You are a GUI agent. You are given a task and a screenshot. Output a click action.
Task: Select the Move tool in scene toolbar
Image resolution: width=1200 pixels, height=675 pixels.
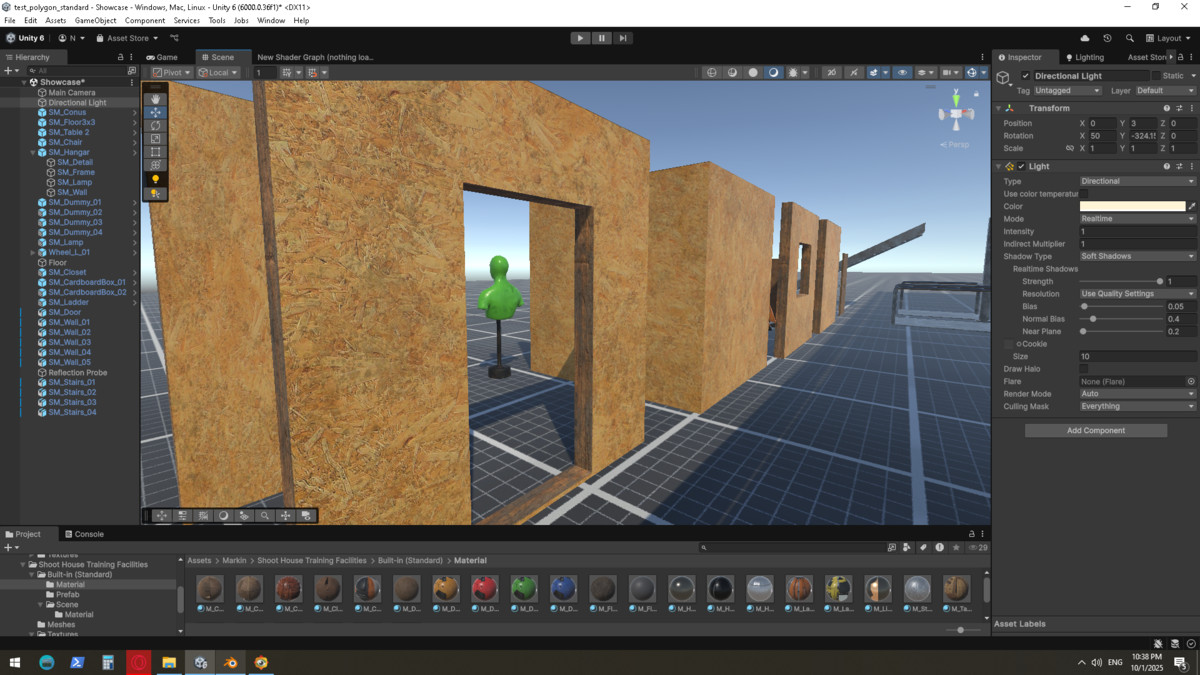coord(155,113)
